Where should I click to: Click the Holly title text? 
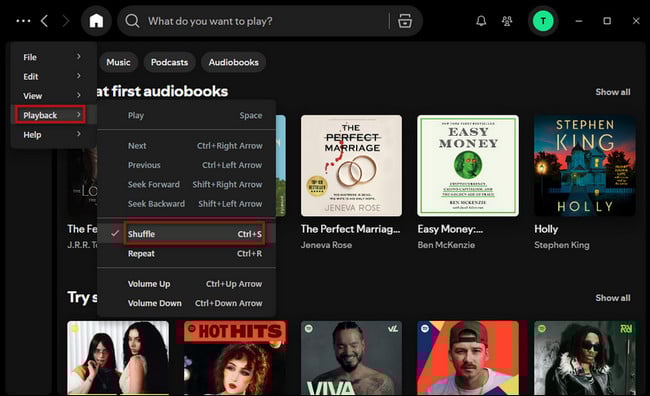[x=546, y=229]
